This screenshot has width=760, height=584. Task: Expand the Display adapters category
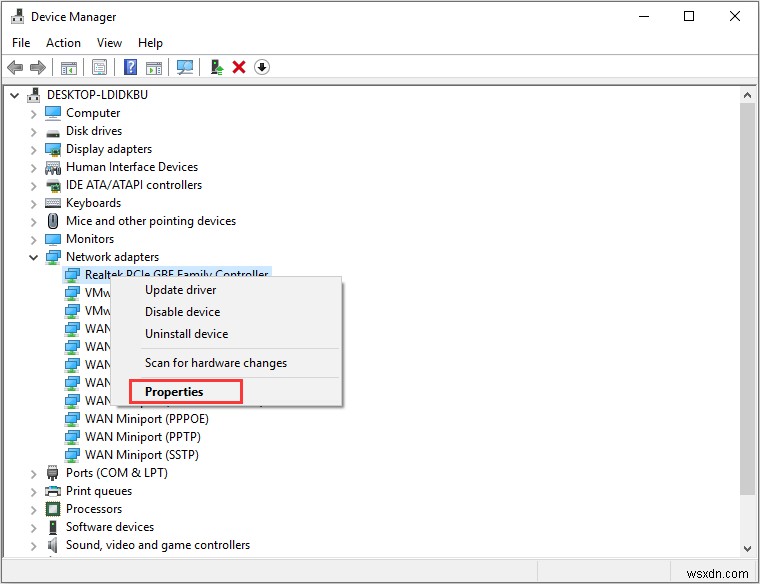(33, 150)
